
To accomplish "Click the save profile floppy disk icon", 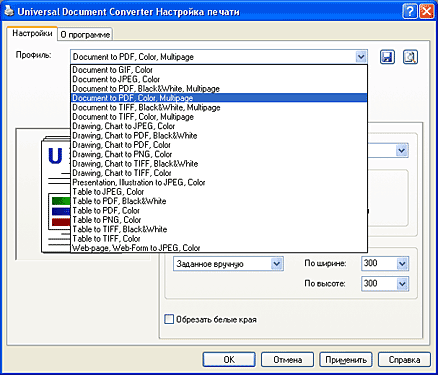I will click(x=387, y=57).
